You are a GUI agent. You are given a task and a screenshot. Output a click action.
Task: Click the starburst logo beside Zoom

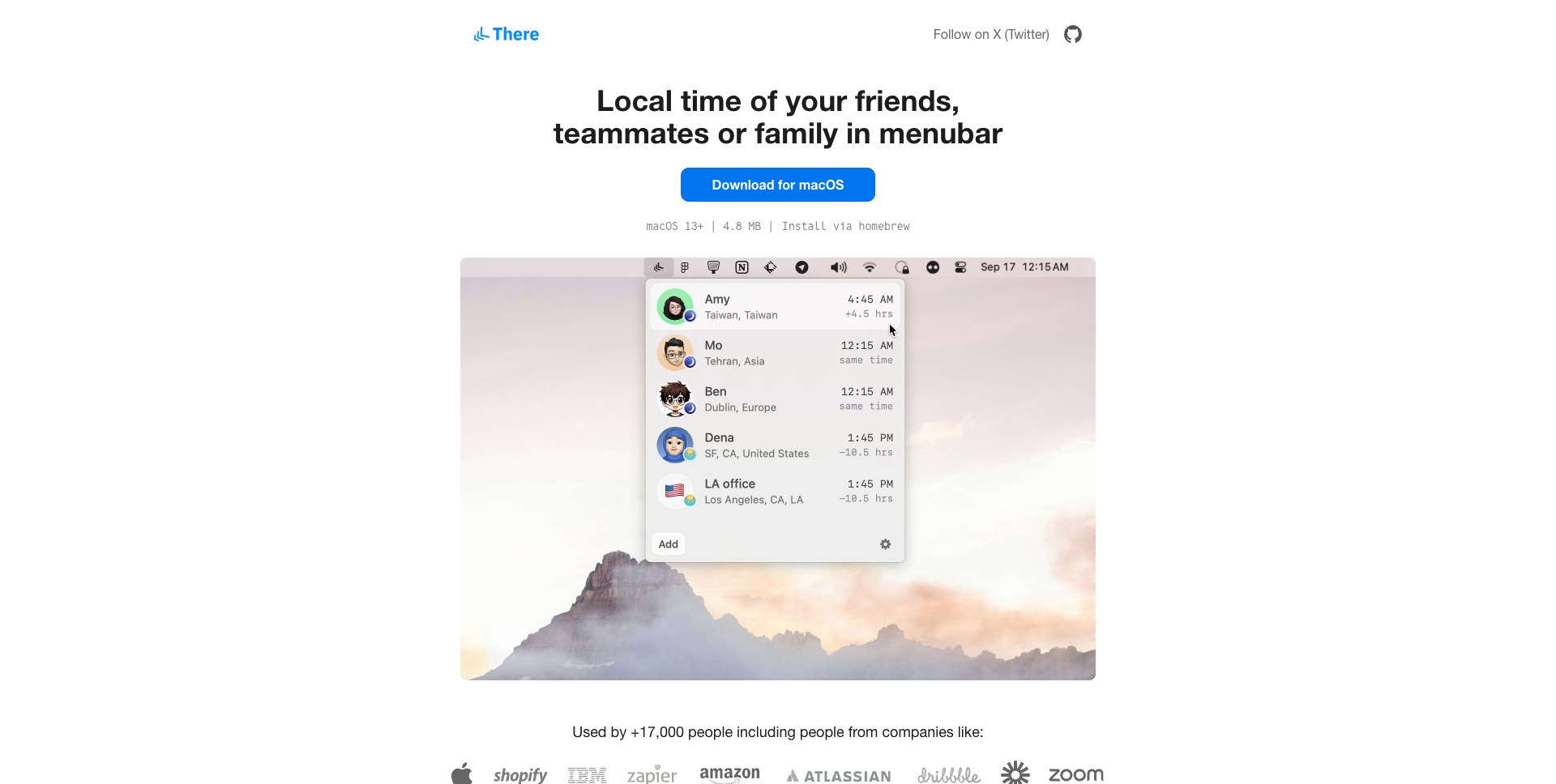[1015, 773]
